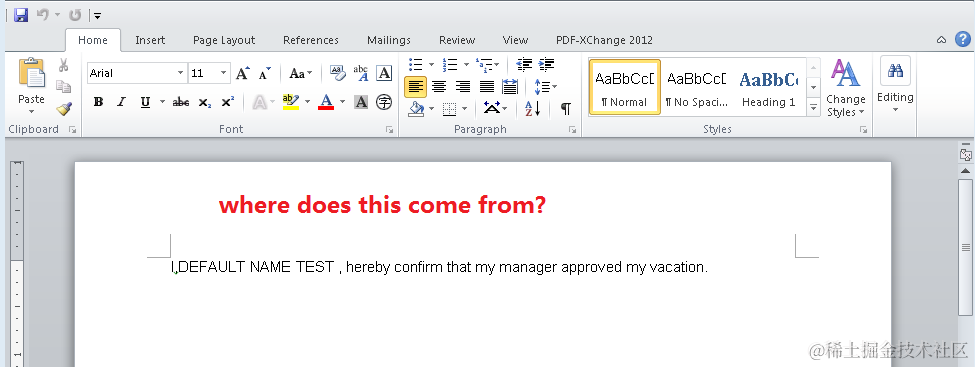The image size is (975, 367).
Task: Expand the font name dropdown
Action: click(180, 73)
